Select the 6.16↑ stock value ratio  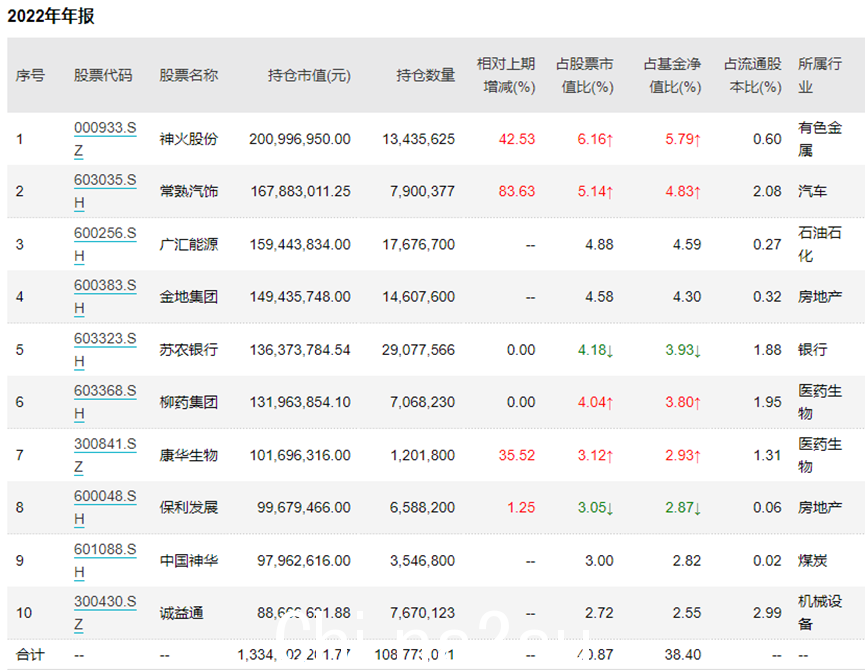click(595, 139)
